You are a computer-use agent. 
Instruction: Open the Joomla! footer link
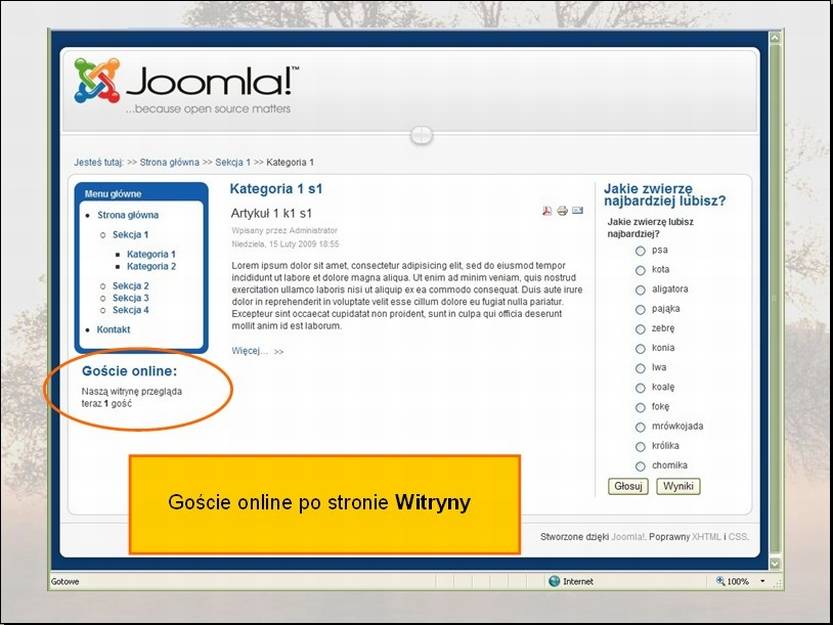tap(628, 537)
